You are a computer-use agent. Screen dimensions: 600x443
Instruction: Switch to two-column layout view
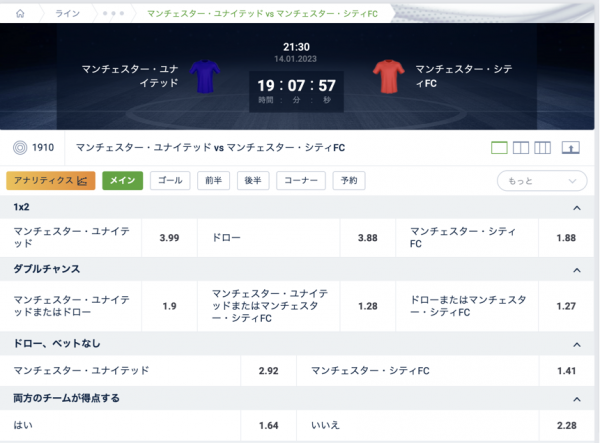[521, 148]
